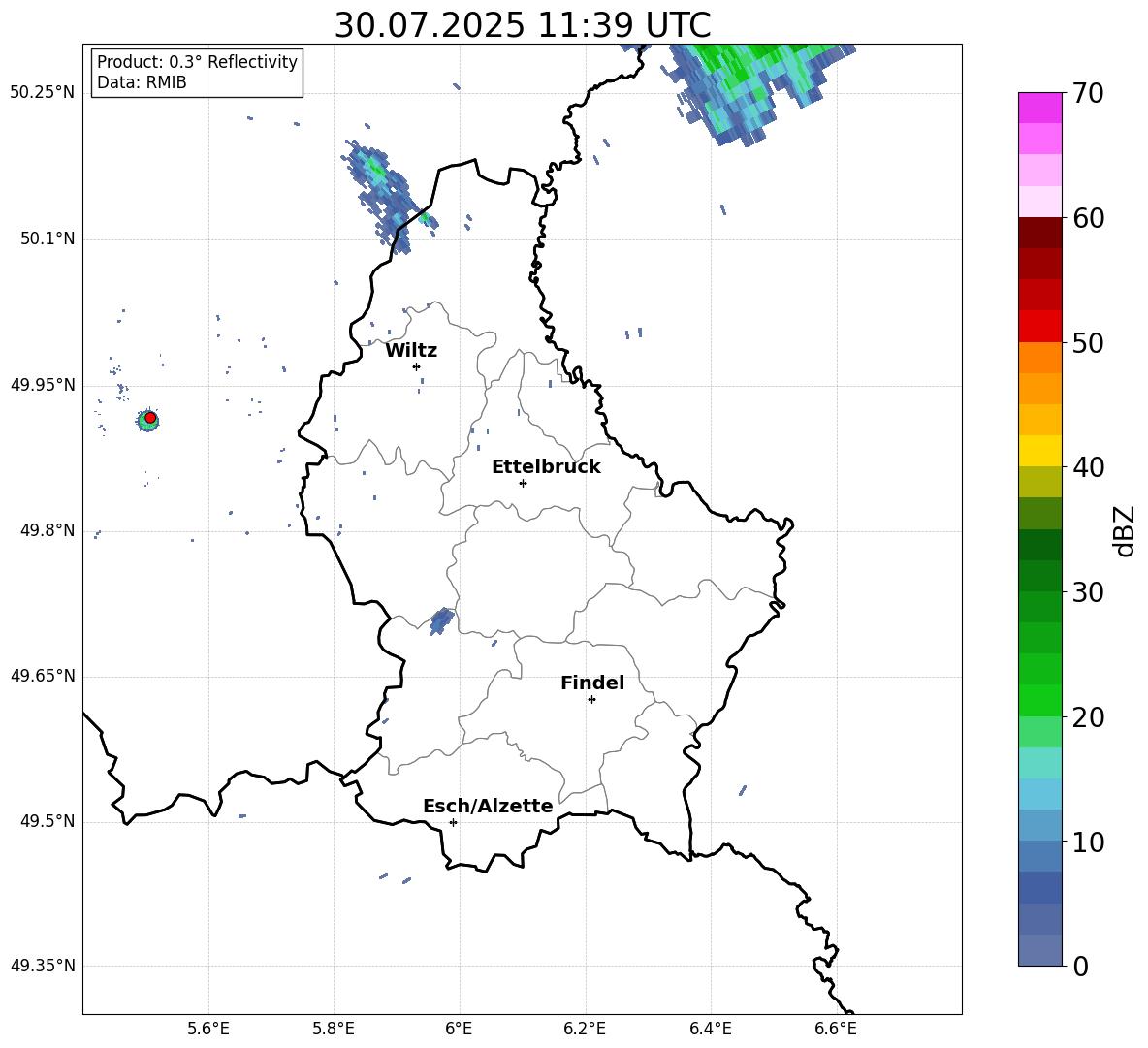1148x1048 pixels.
Task: Click the small blue echo near 49.7°N
Action: tap(441, 620)
